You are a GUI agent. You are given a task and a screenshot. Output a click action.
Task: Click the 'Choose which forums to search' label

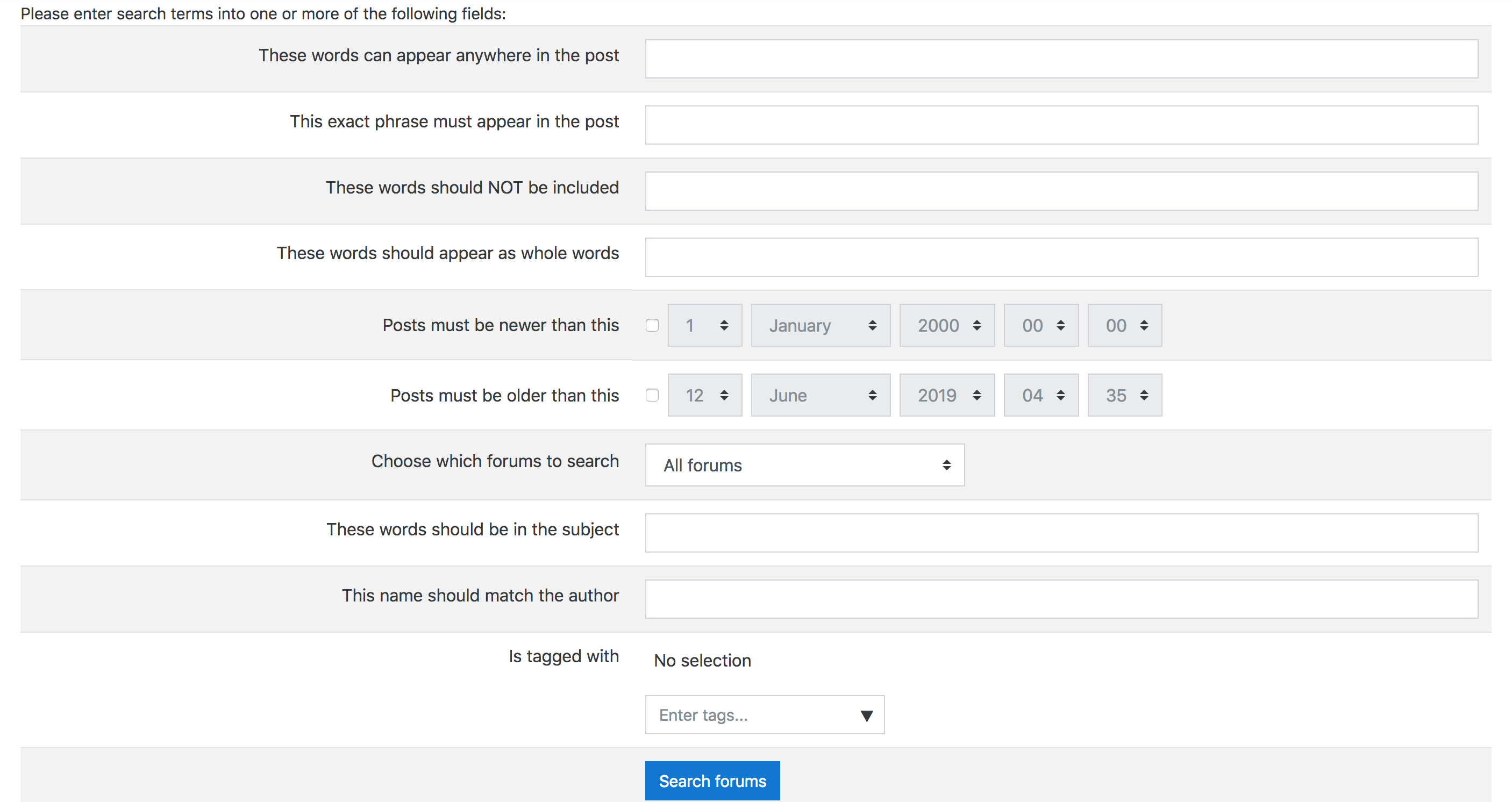[495, 461]
